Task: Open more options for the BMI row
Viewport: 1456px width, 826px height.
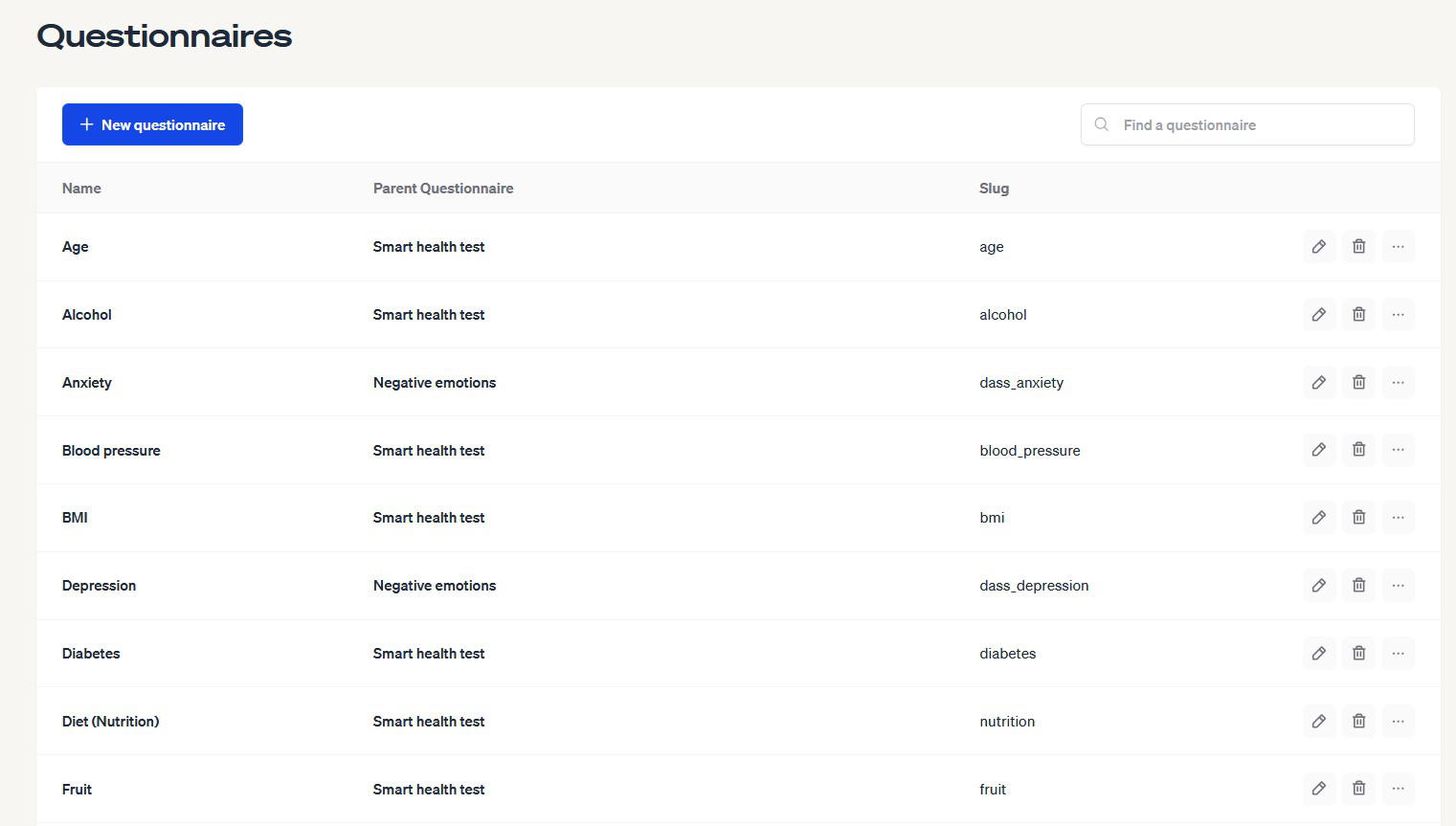Action: point(1398,517)
